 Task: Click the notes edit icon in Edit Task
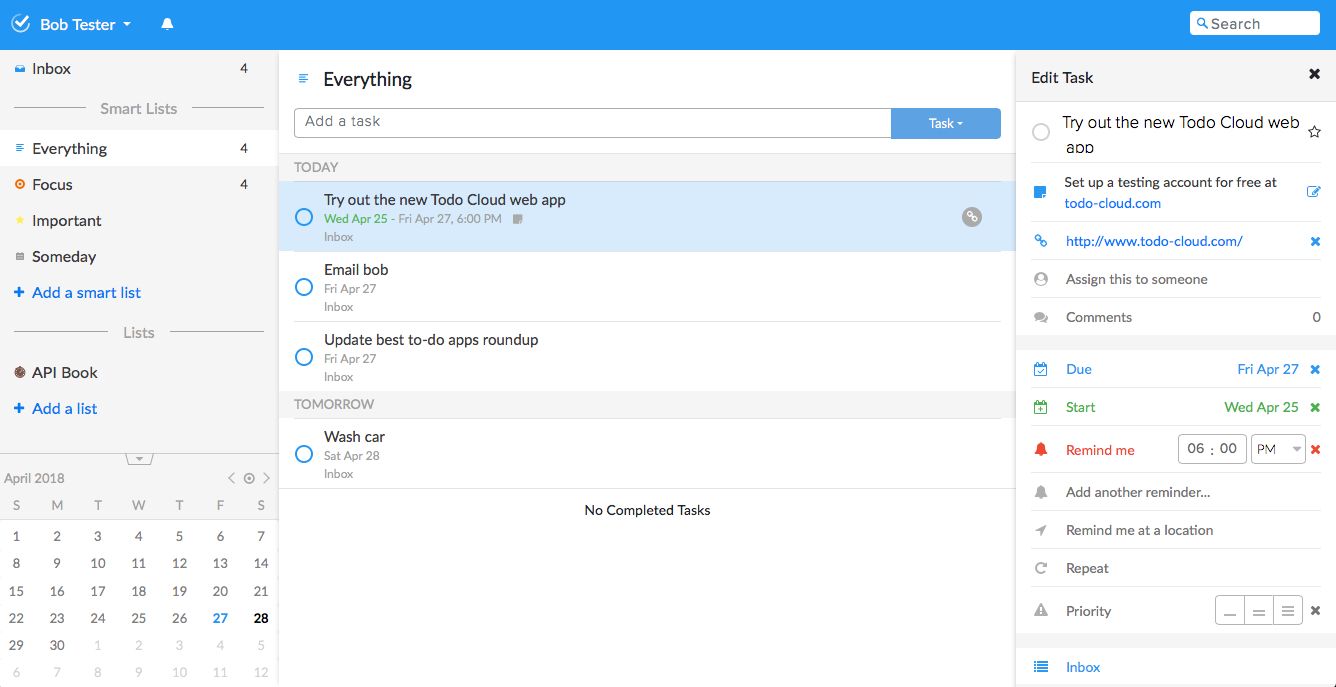[x=1314, y=190]
